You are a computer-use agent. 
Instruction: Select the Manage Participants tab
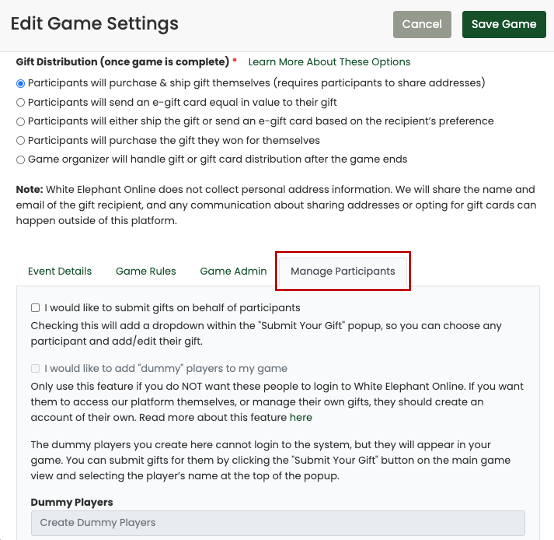pos(343,271)
